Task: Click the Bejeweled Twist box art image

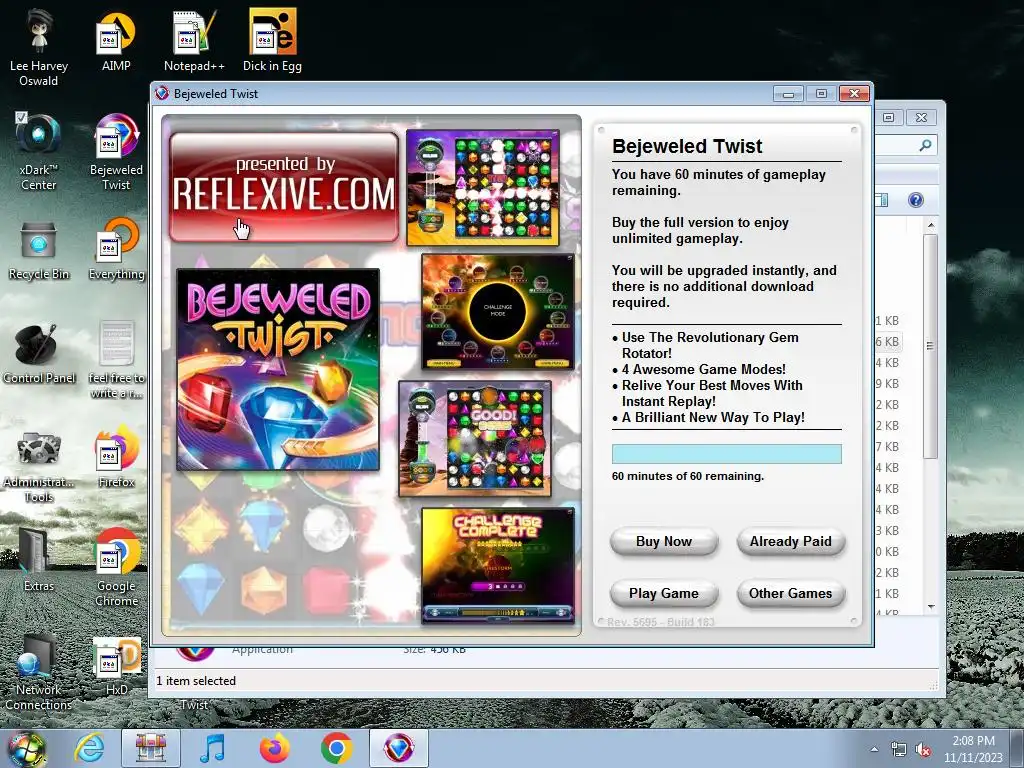Action: pos(278,369)
